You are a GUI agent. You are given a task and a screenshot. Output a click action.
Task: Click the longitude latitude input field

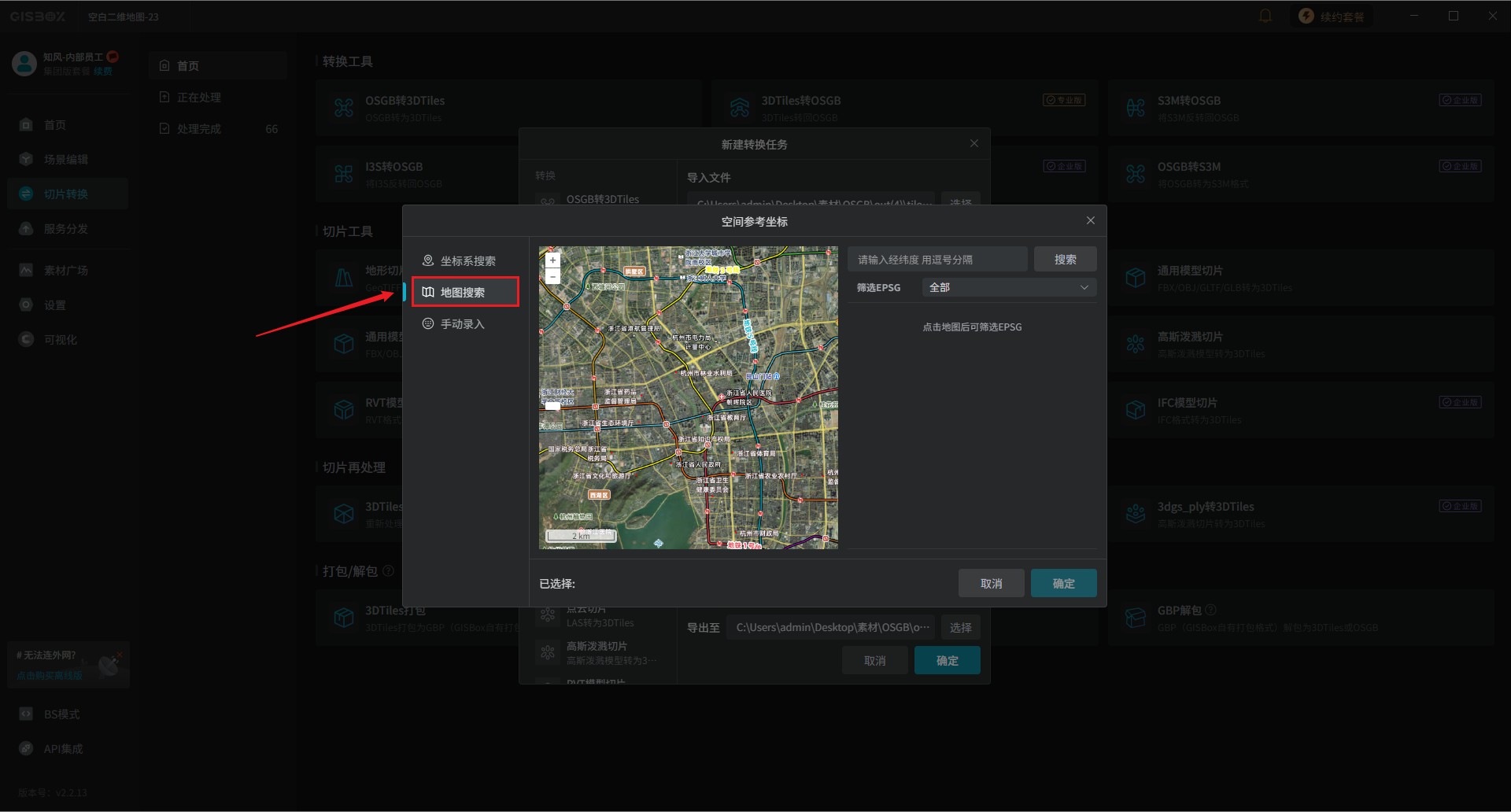click(x=937, y=259)
